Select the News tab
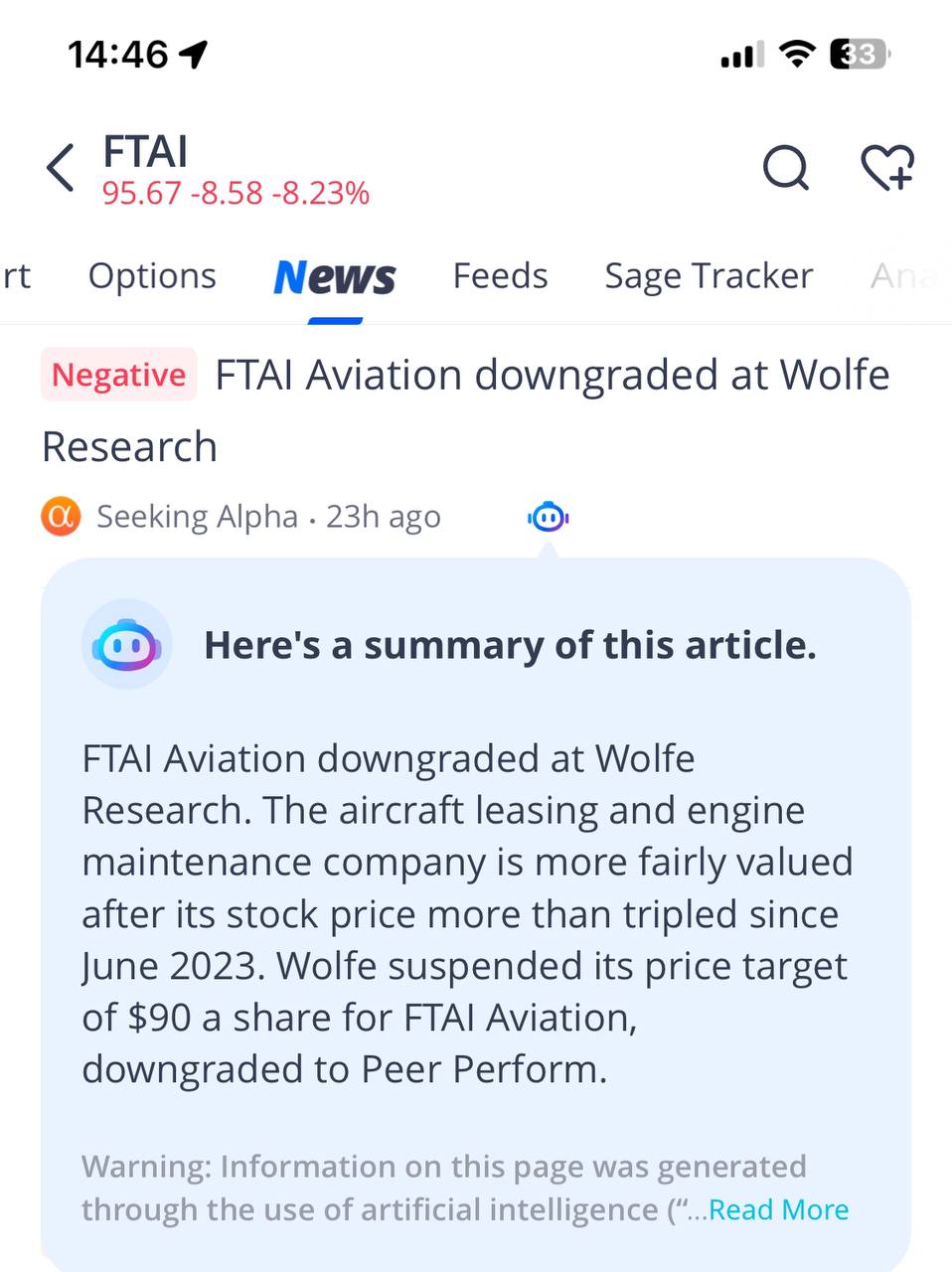 (334, 277)
